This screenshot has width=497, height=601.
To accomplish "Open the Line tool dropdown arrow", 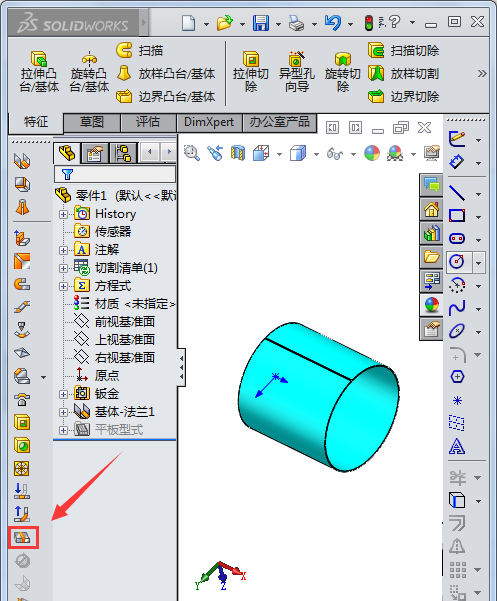I will pyautogui.click(x=479, y=194).
